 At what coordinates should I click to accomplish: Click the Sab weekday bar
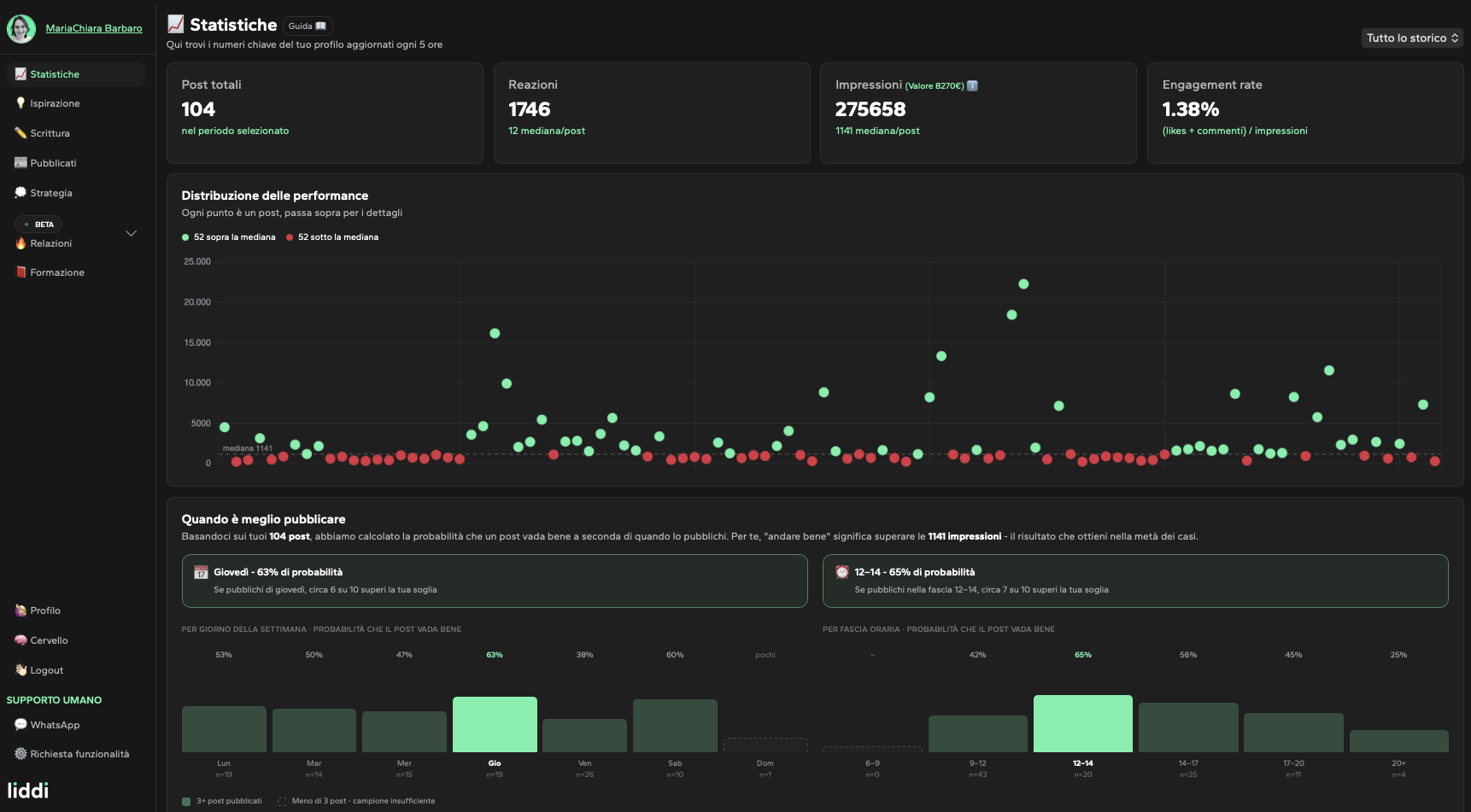click(675, 726)
